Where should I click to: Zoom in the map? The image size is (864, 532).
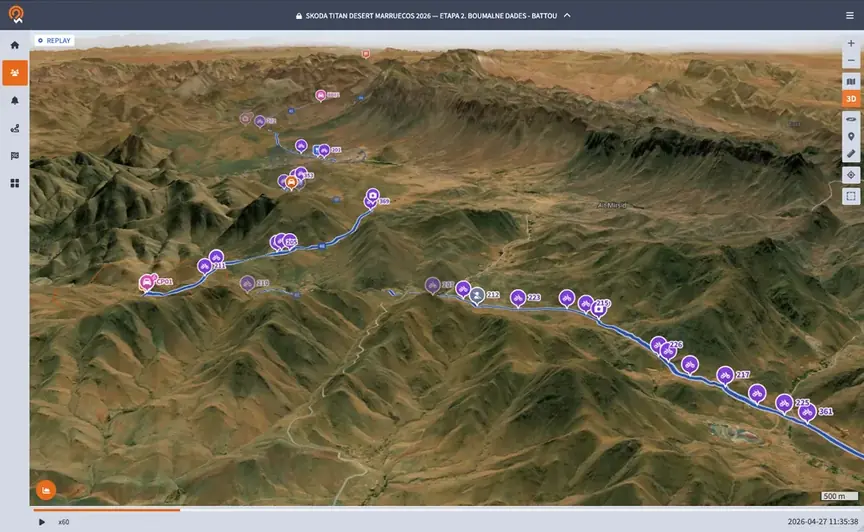pyautogui.click(x=851, y=43)
